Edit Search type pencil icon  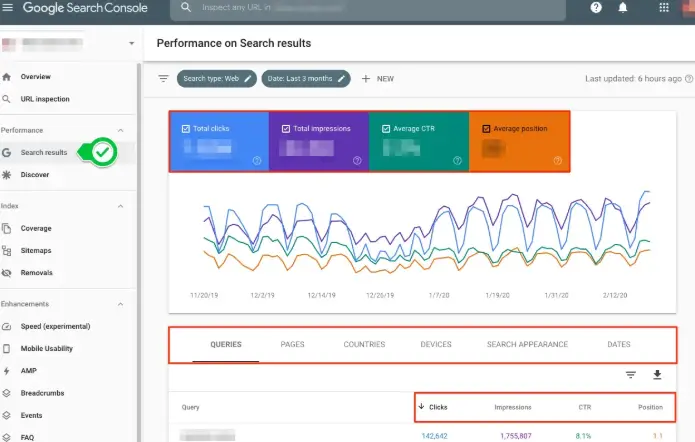click(x=248, y=79)
